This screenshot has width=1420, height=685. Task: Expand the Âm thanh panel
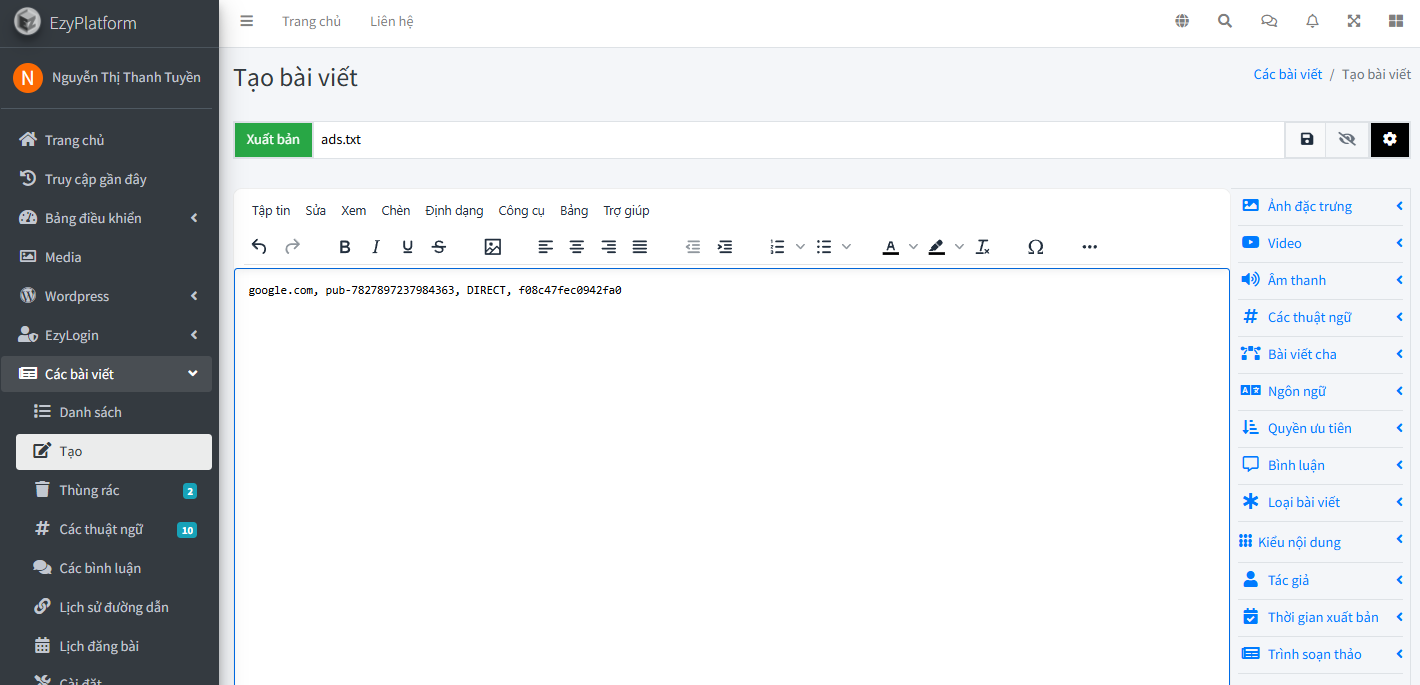pos(1320,280)
